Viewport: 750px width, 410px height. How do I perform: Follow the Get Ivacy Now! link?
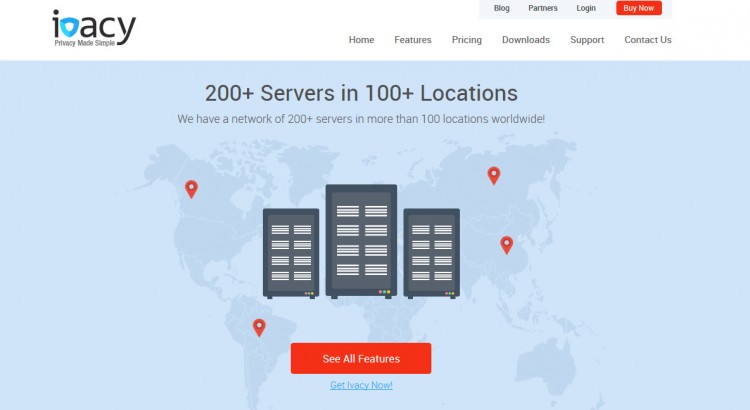[x=361, y=385]
